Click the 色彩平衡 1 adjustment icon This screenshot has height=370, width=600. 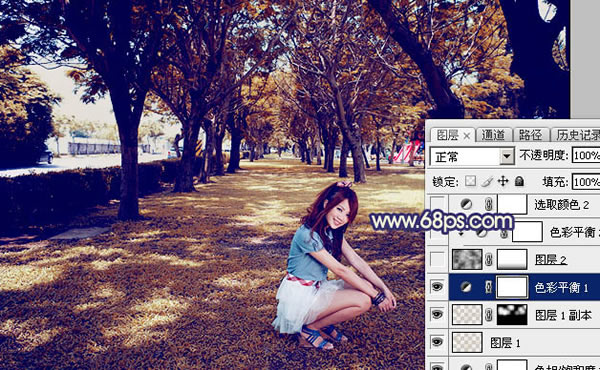point(466,287)
